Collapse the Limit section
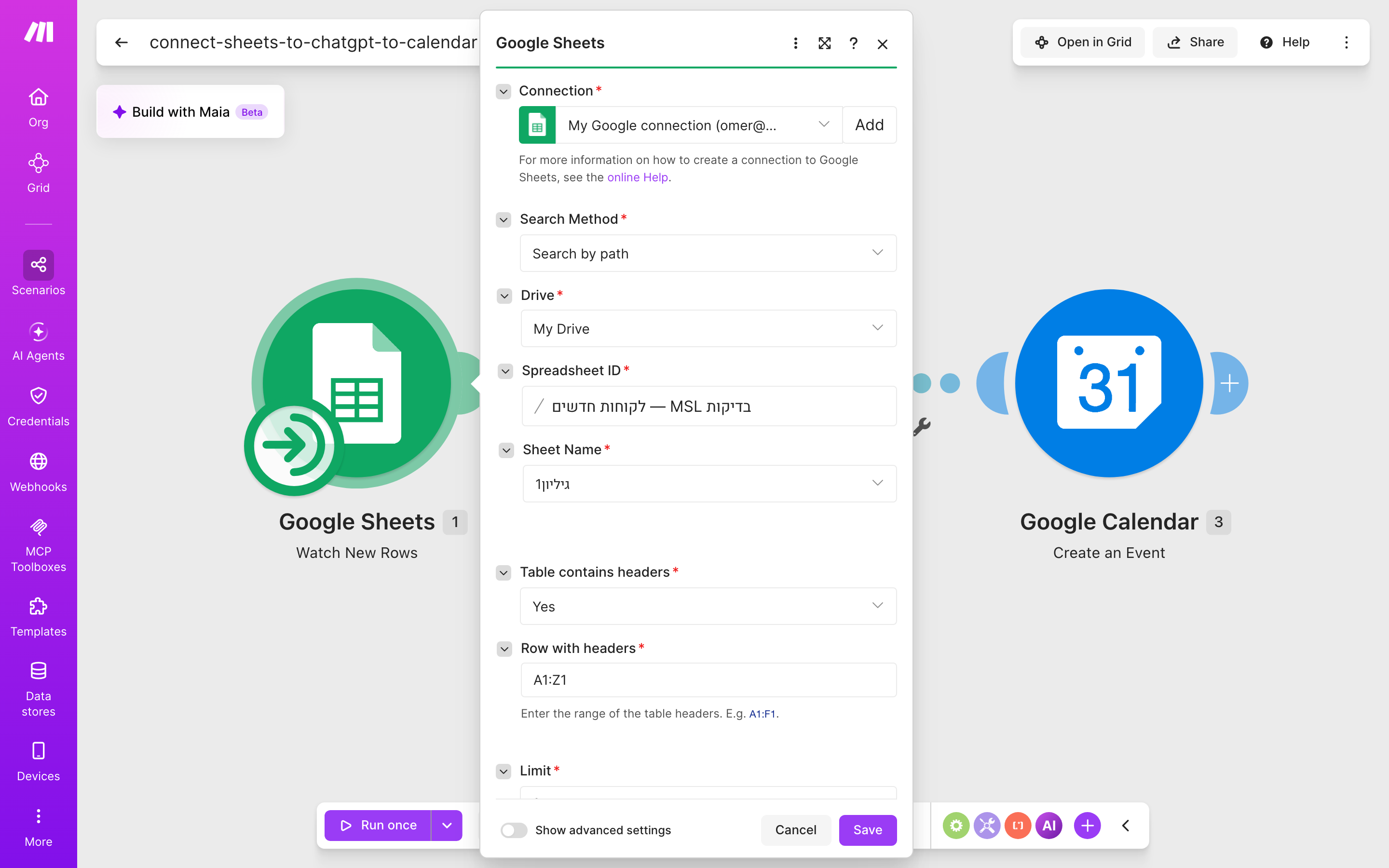Screen dimensions: 1389x868 tap(504, 772)
